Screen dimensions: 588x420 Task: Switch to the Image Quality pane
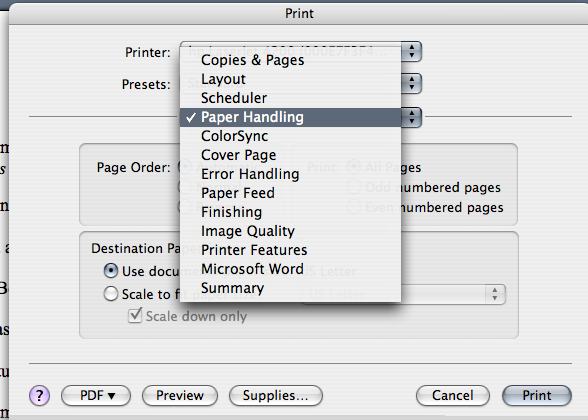click(290, 231)
